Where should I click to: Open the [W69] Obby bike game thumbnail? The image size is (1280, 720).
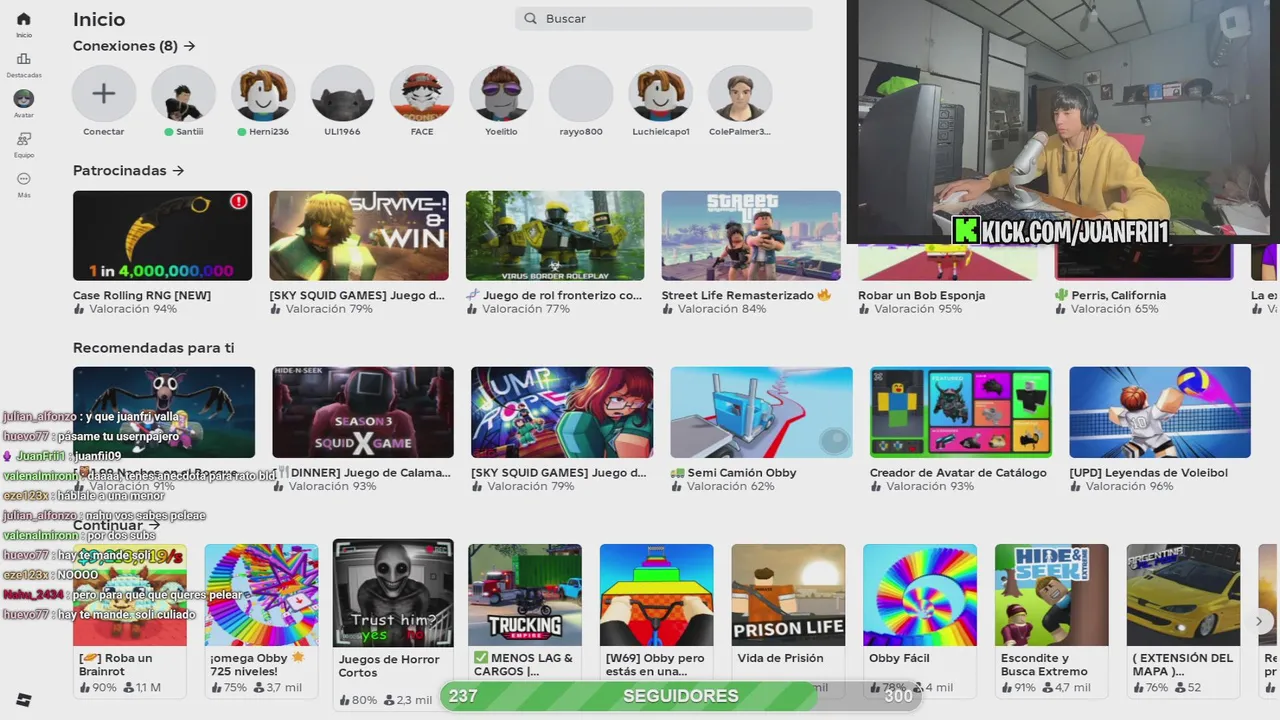[657, 595]
